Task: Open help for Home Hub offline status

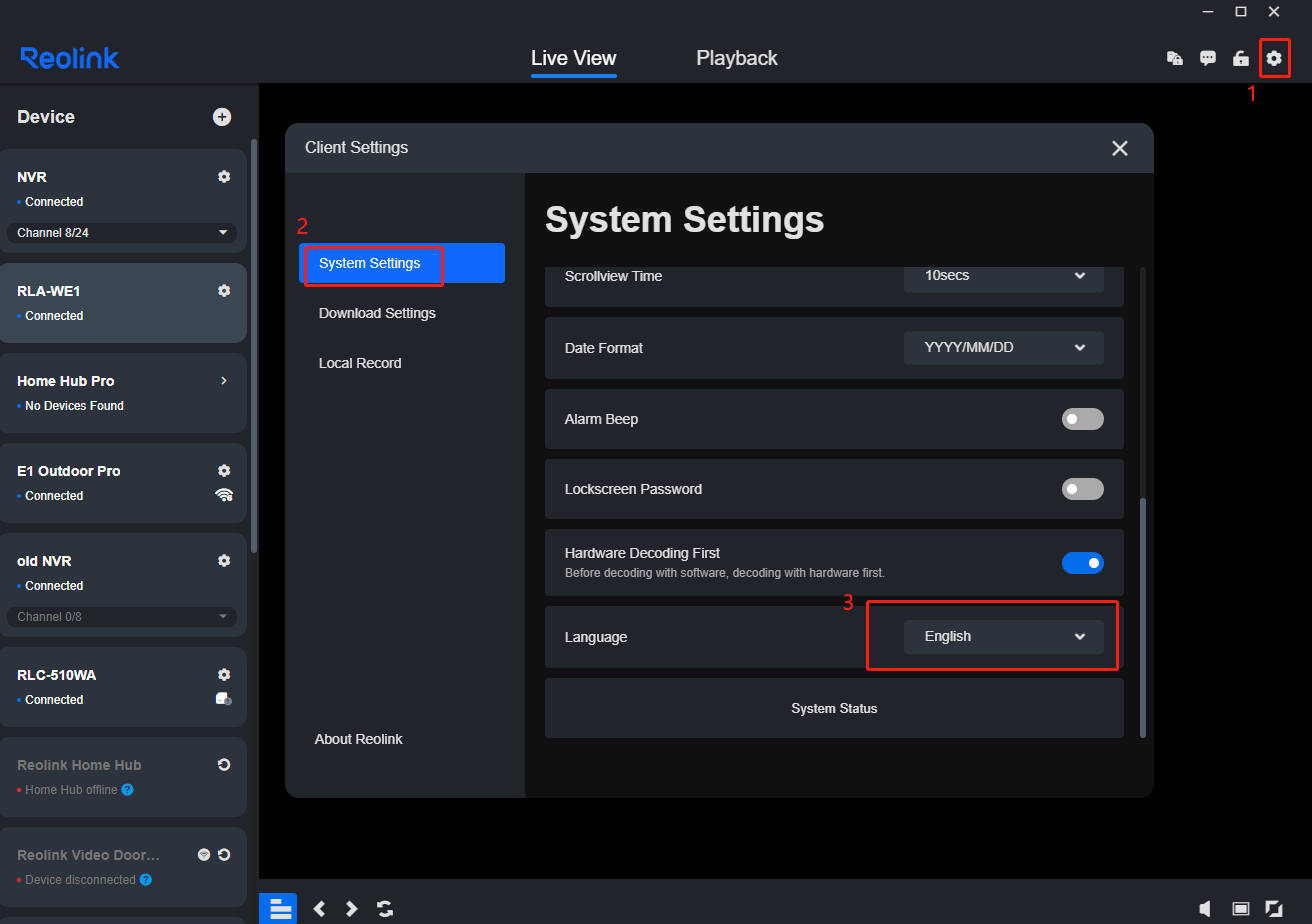Action: coord(127,790)
